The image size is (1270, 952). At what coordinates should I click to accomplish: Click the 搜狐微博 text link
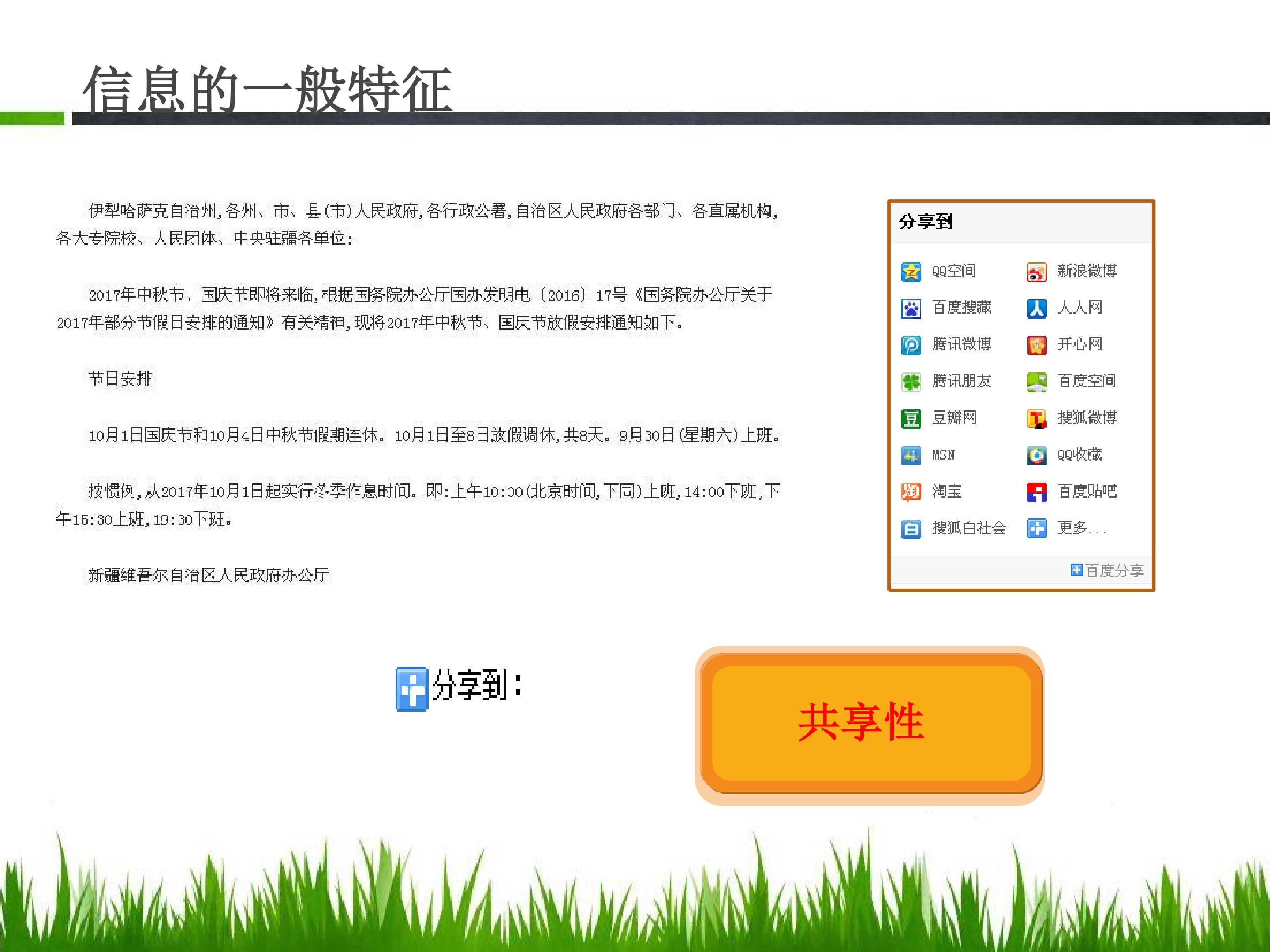[x=1087, y=418]
